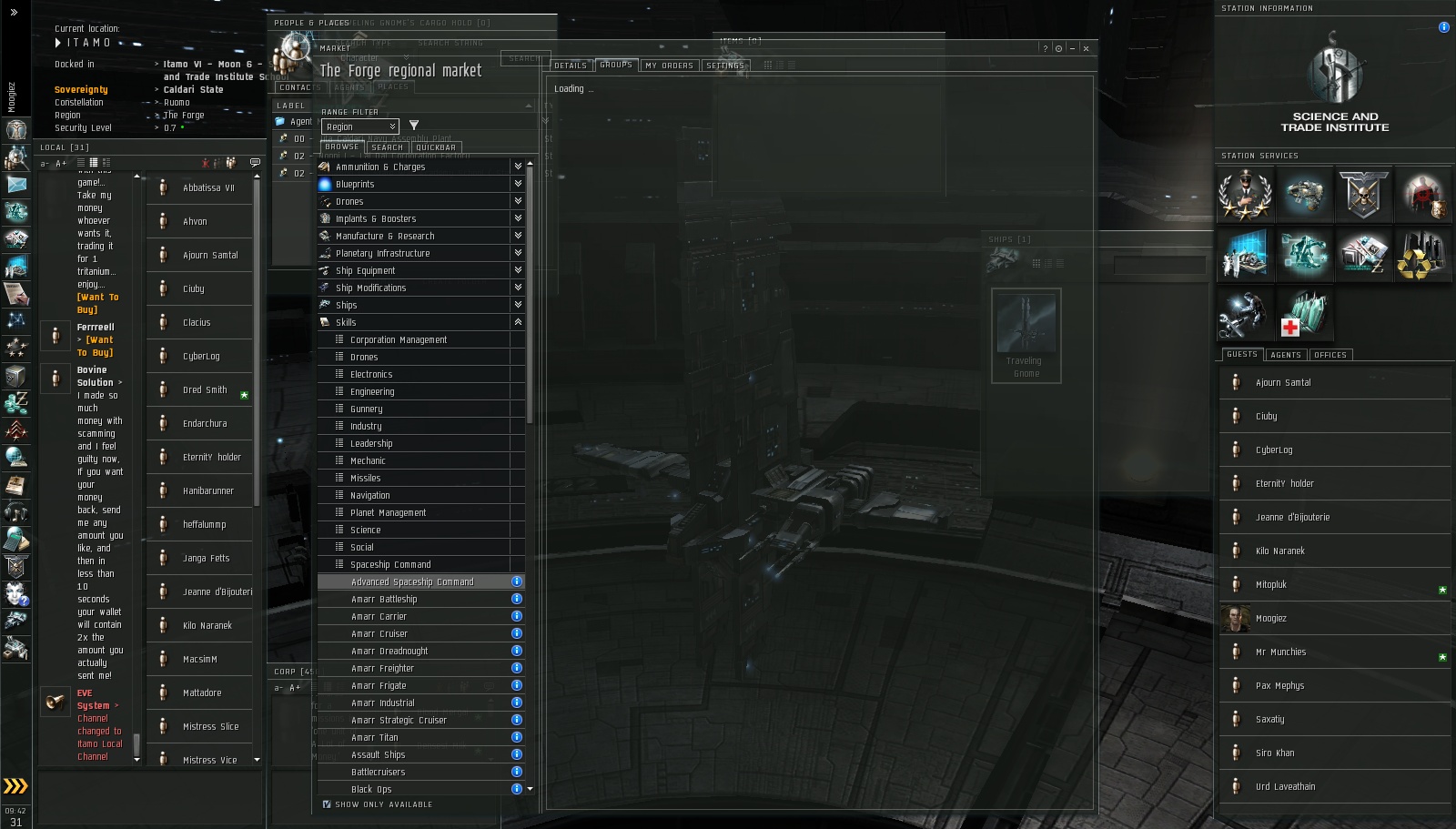Toggle the third Local list view mode

pyautogui.click(x=106, y=163)
